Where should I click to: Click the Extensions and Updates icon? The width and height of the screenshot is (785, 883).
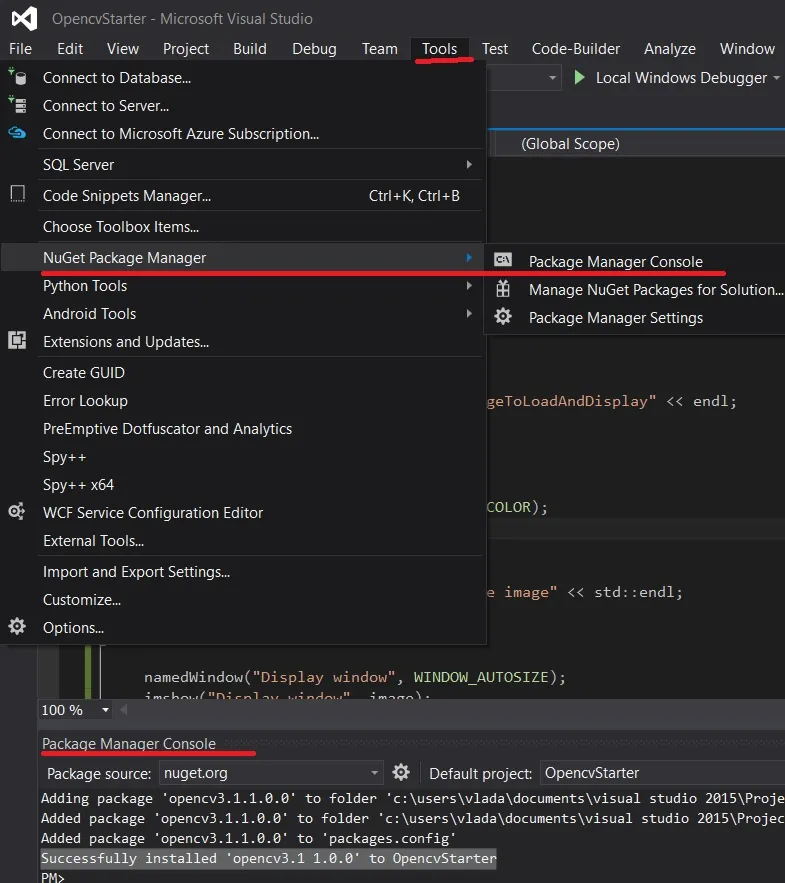(17, 340)
